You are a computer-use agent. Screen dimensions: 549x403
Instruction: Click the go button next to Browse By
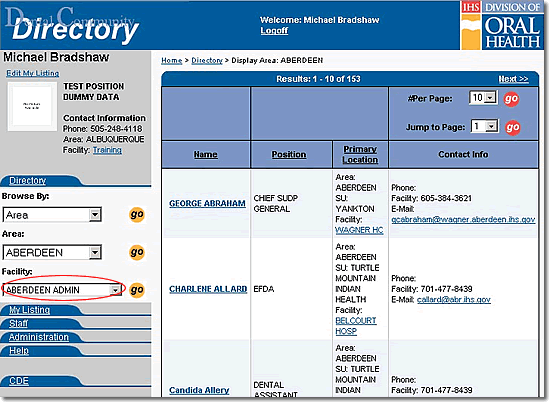137,214
